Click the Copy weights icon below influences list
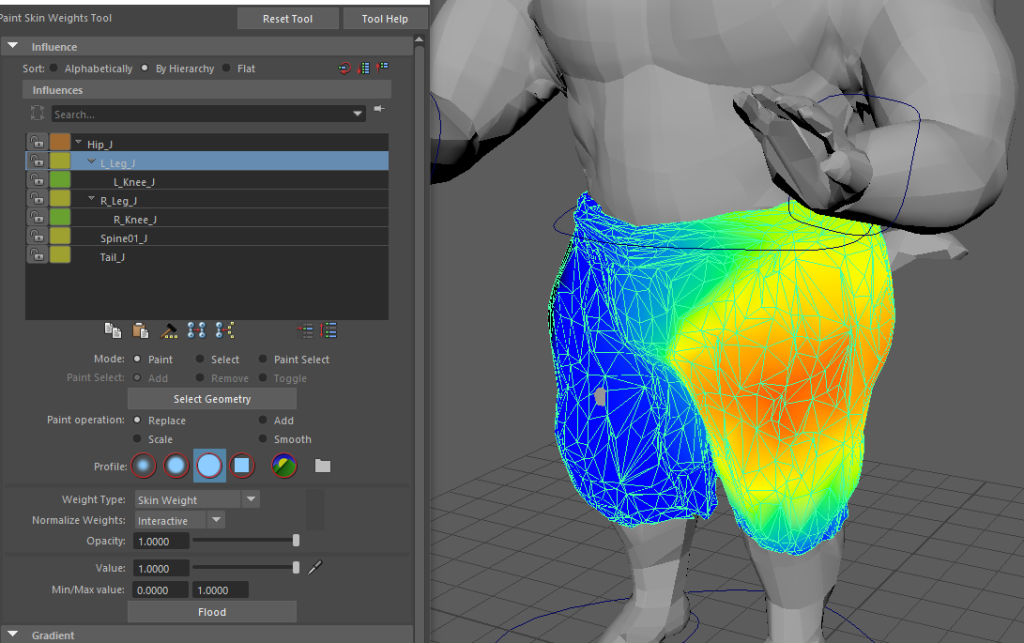This screenshot has height=643, width=1024. (112, 330)
